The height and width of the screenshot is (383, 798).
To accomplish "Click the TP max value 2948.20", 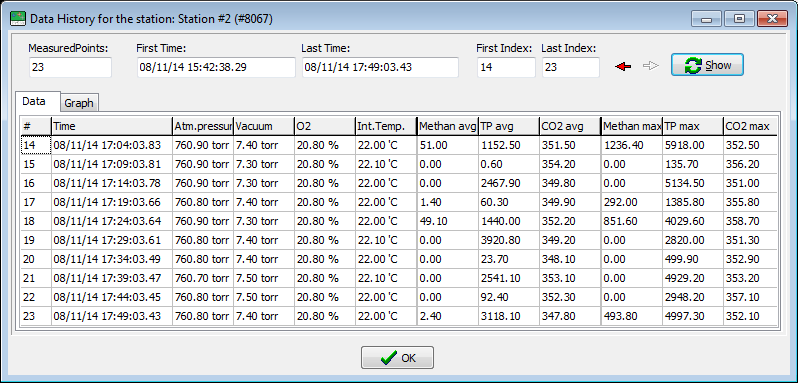I will (693, 297).
